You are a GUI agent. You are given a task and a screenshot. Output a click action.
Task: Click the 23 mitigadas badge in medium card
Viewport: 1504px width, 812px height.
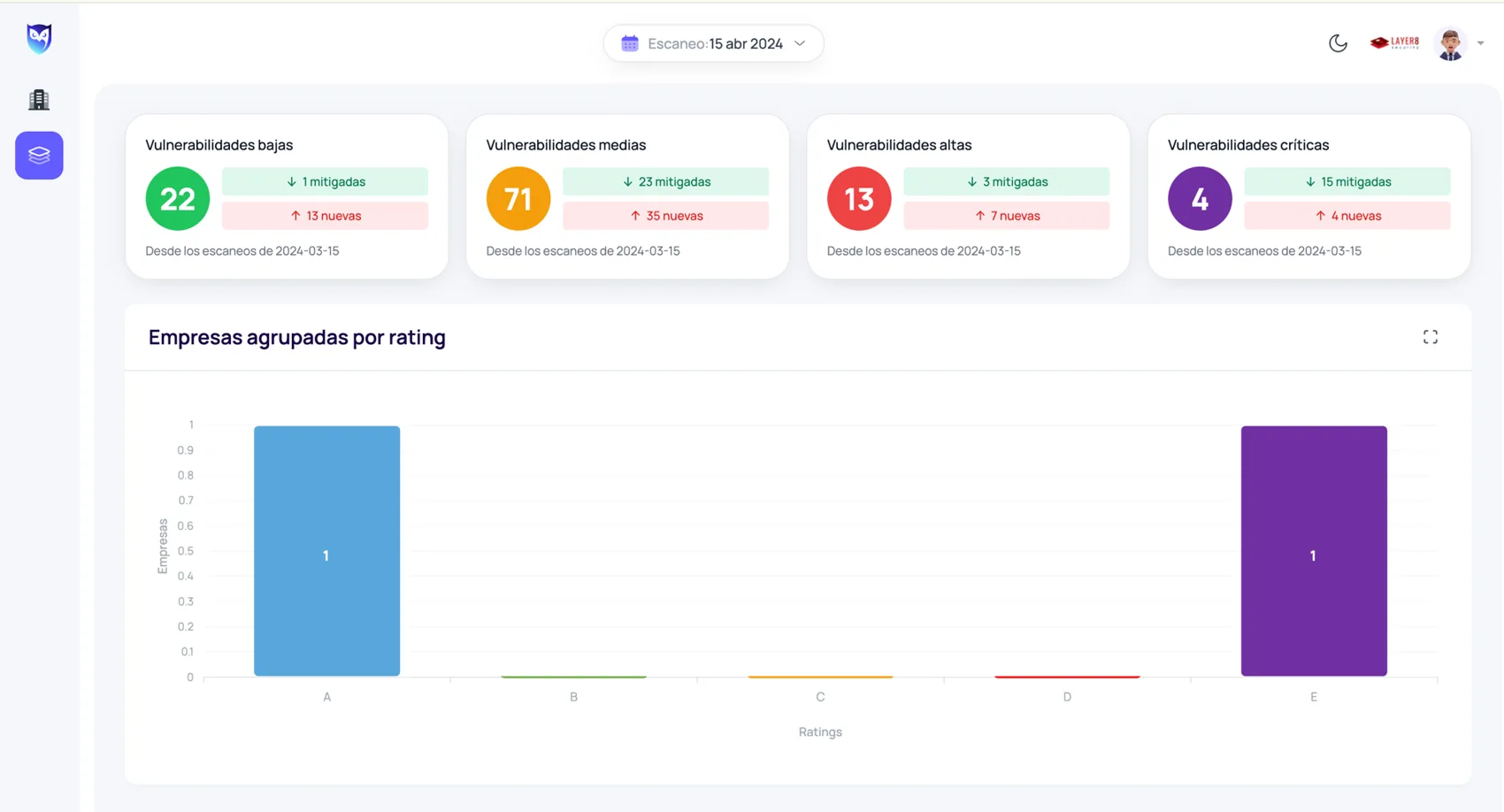[665, 181]
